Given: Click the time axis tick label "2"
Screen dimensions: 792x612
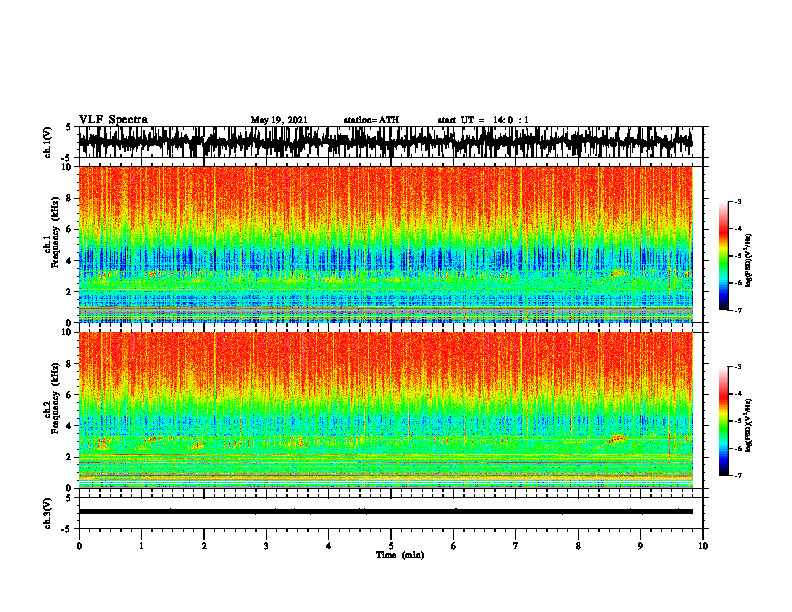Looking at the screenshot, I should tap(204, 546).
